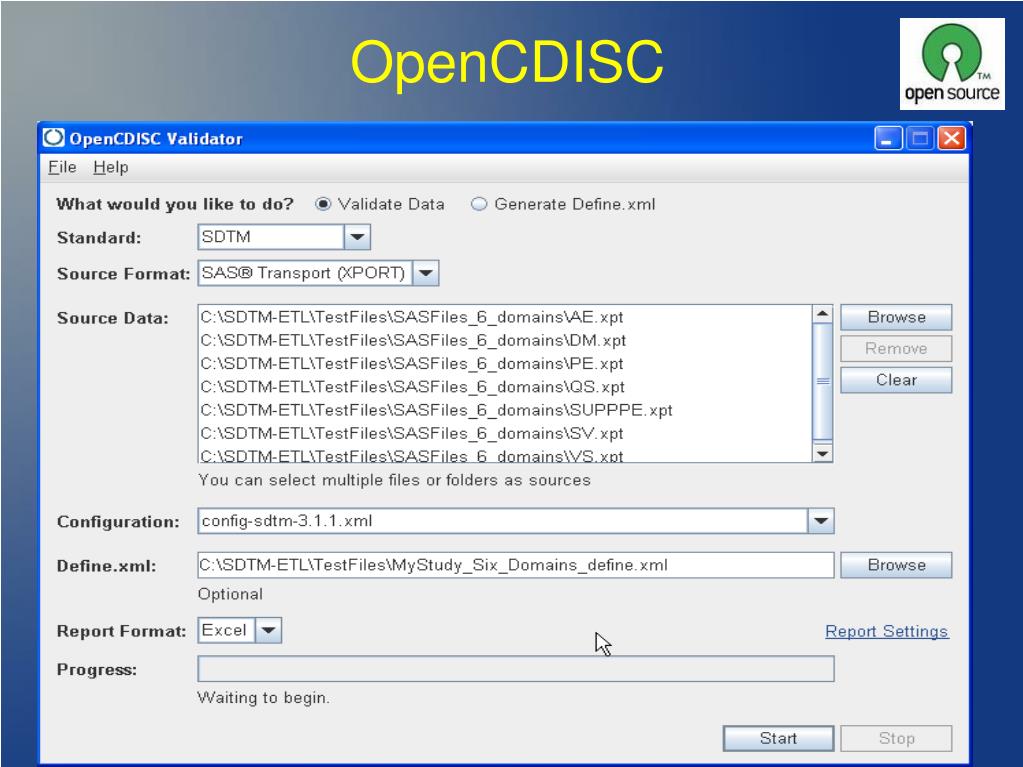Click the OpenCDISC slide title
The height and width of the screenshot is (767, 1023).
(x=507, y=62)
